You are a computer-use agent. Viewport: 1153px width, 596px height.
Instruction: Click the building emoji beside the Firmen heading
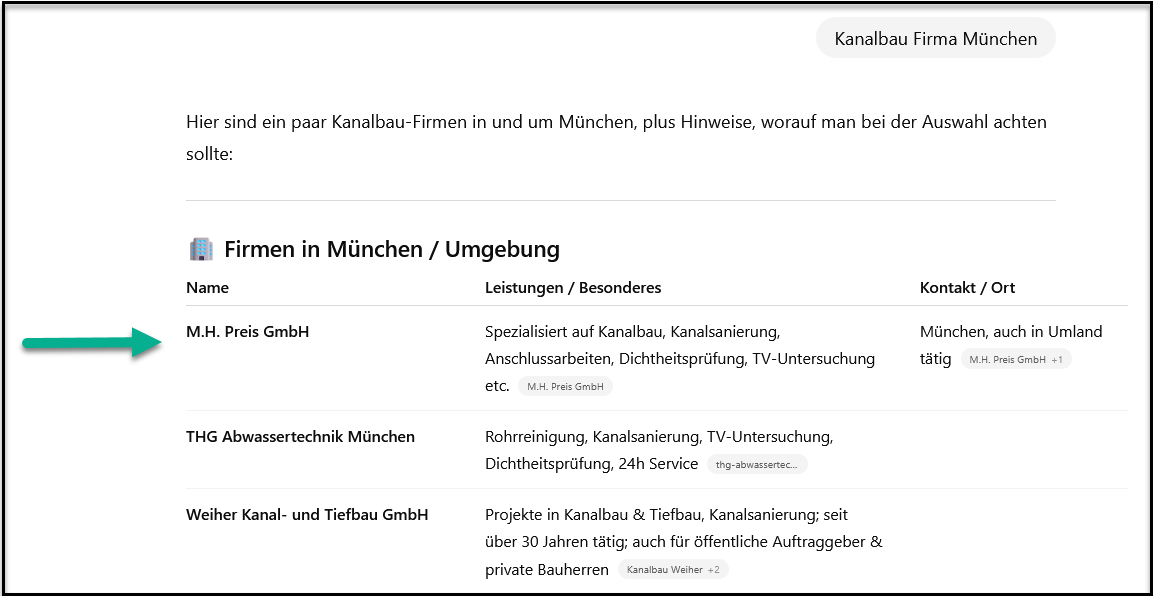[201, 249]
